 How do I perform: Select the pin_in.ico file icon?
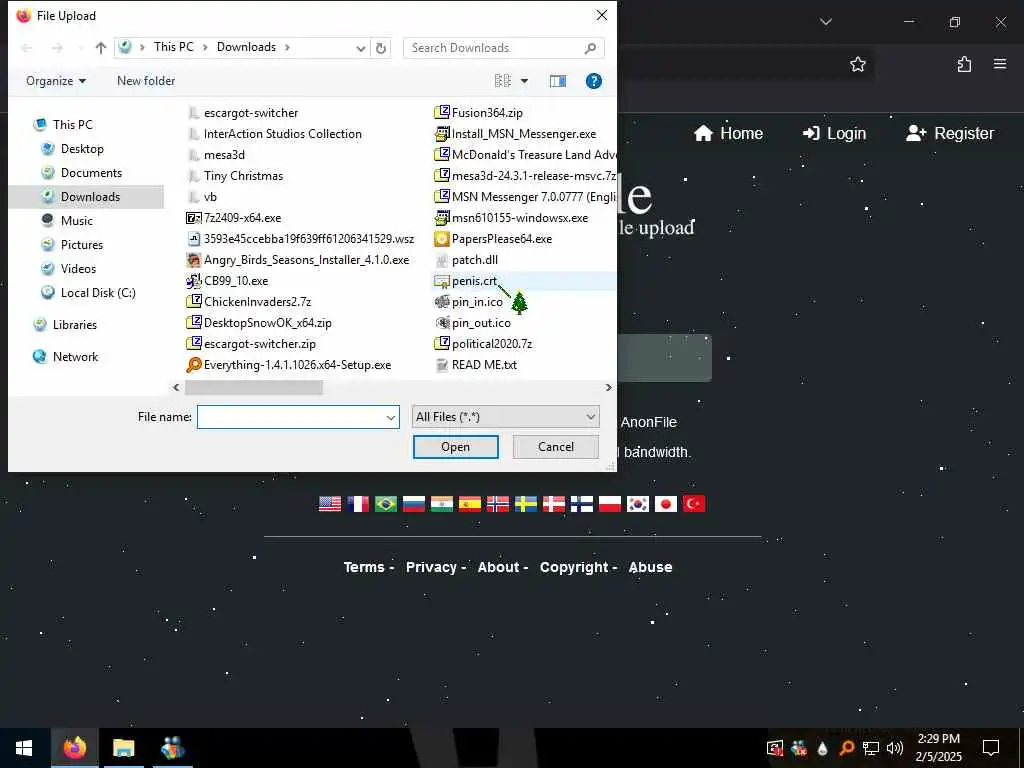pos(442,302)
